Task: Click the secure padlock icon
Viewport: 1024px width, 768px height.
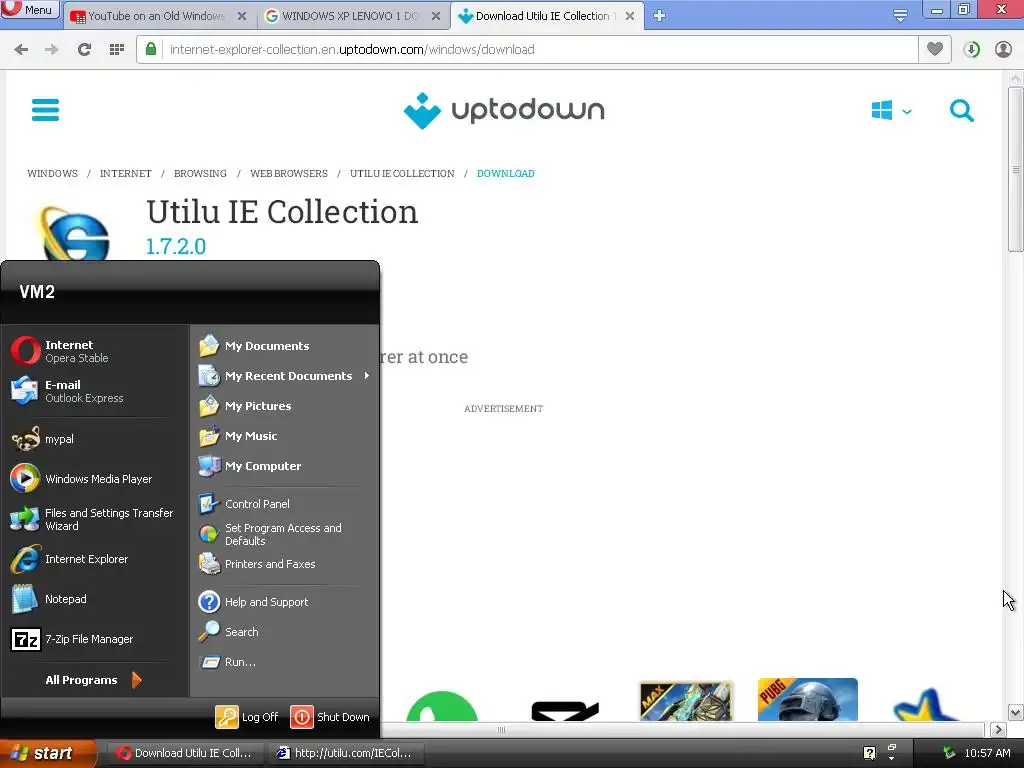Action: [x=151, y=49]
